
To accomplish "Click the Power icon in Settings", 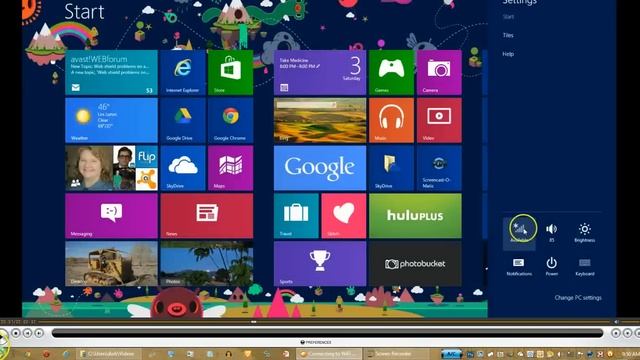I will 551,267.
